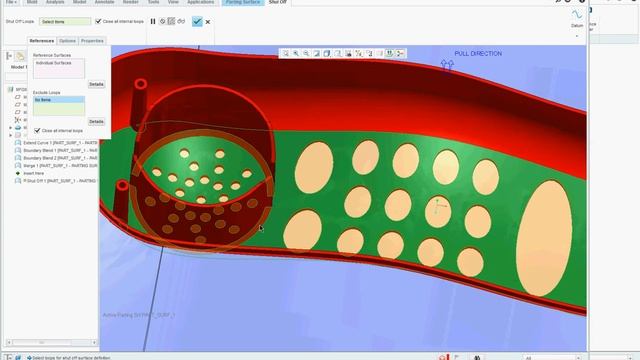Open display style icon in graphics toolbar
This screenshot has width=640, height=360.
click(x=327, y=53)
